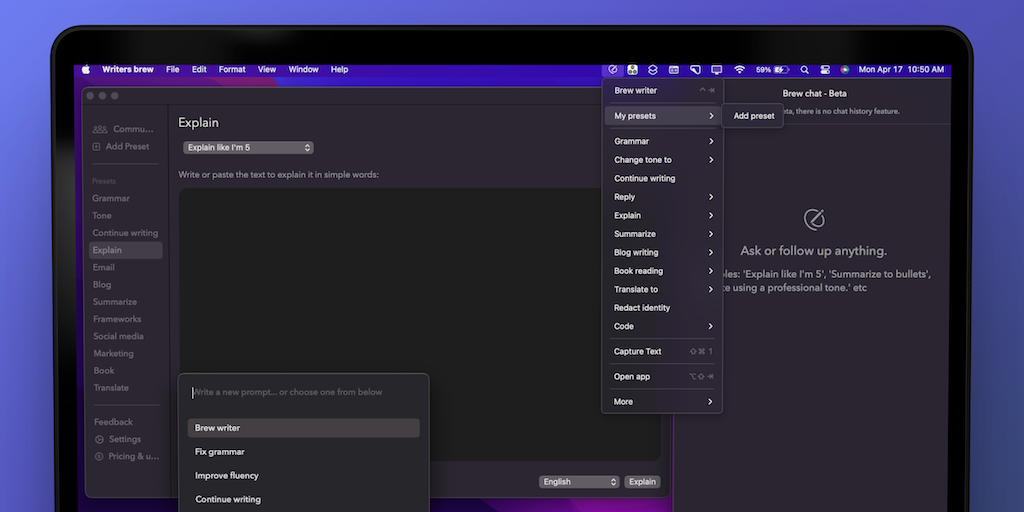Click the Add preset submenu item
The width and height of the screenshot is (1024, 512).
pos(753,116)
